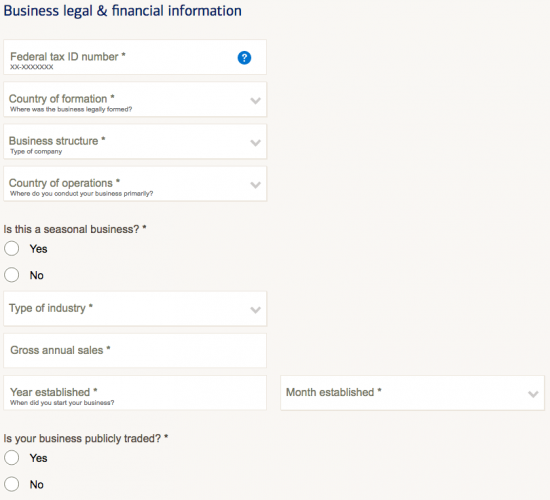Screen dimensions: 550x500
Task: Expand the Country of operations dropdown
Action: pos(135,184)
